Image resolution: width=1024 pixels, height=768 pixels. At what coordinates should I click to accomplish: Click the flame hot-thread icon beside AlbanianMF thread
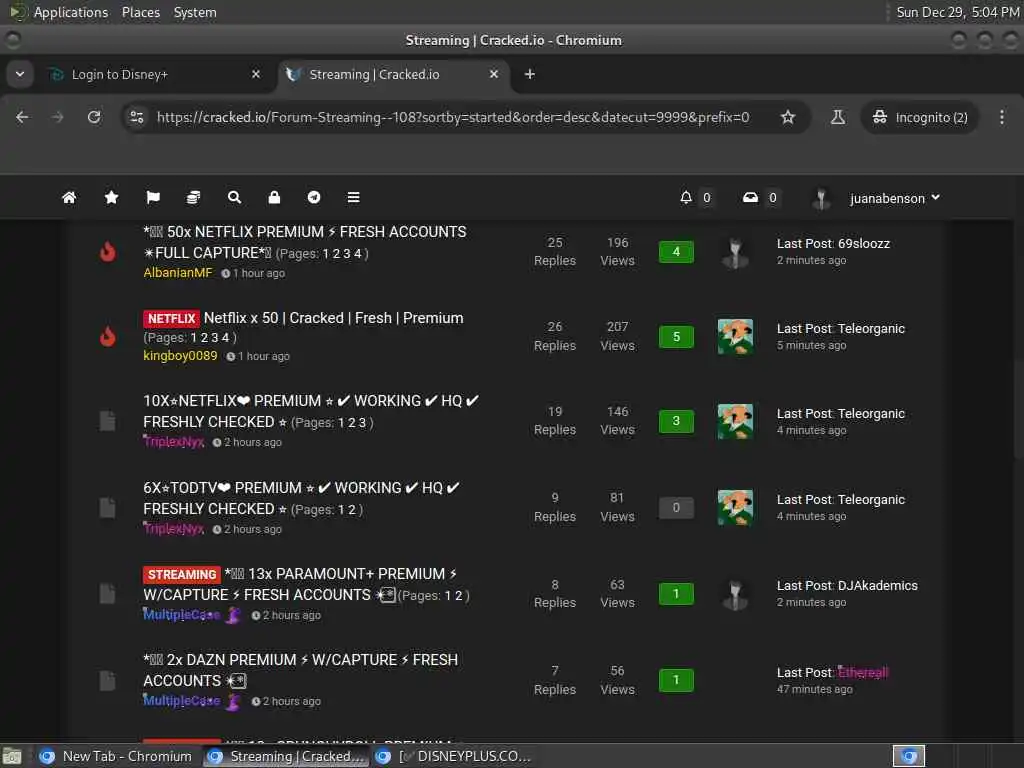[108, 251]
